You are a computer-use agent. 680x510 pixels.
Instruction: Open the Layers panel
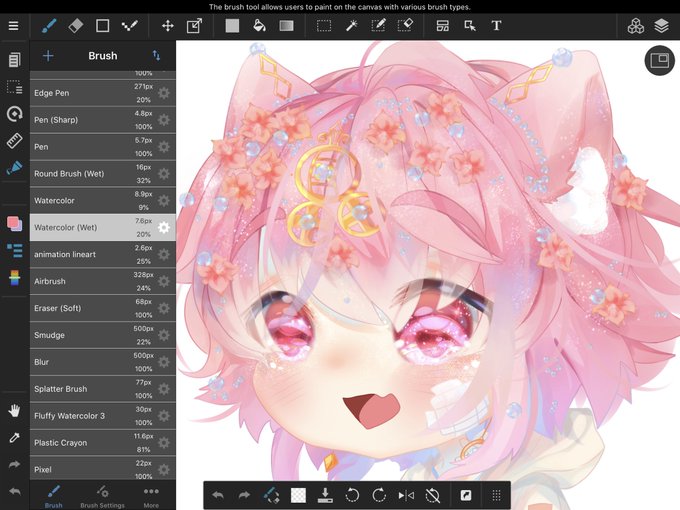(661, 26)
